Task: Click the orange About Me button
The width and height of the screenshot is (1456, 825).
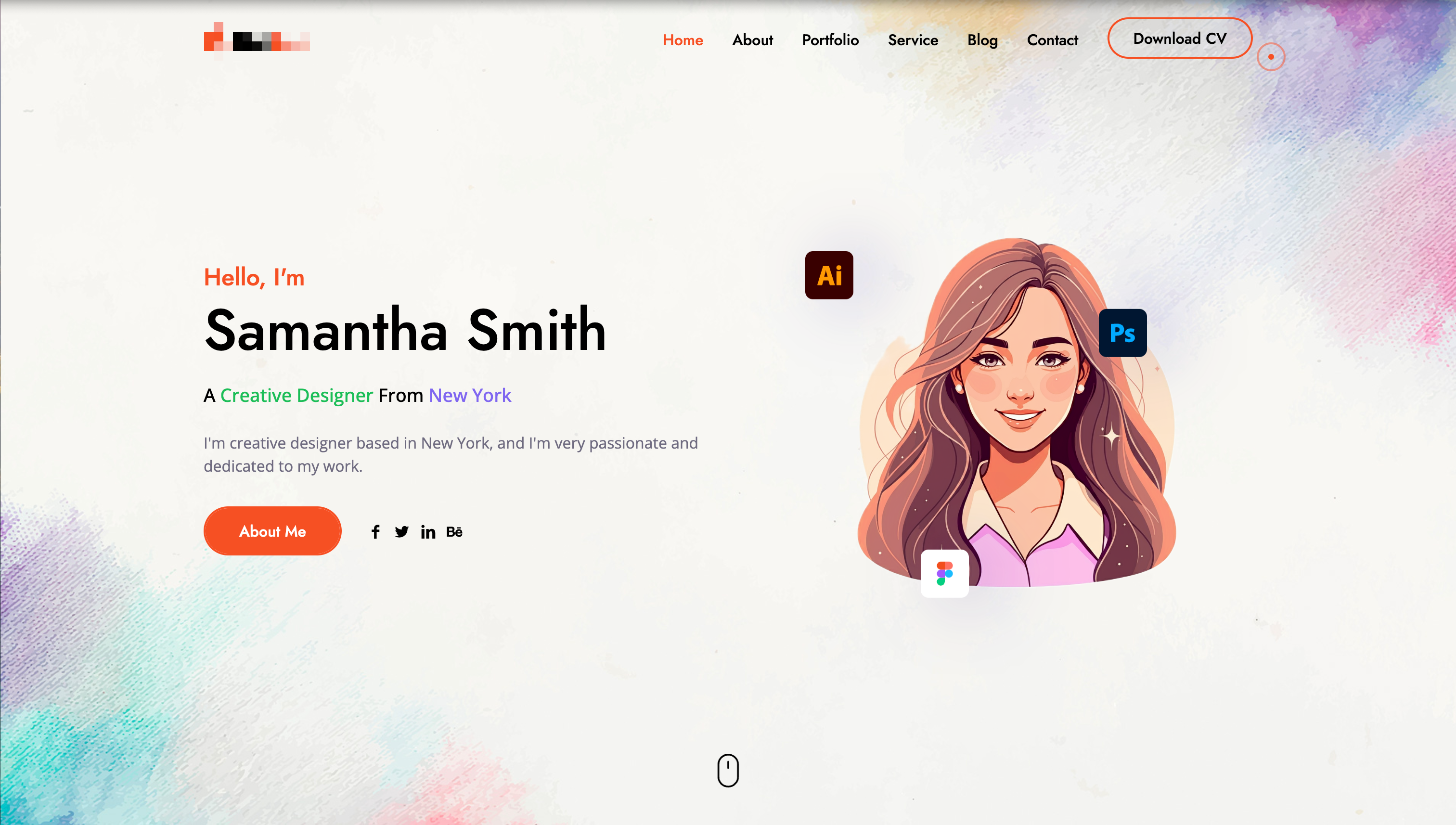Action: pyautogui.click(x=272, y=531)
